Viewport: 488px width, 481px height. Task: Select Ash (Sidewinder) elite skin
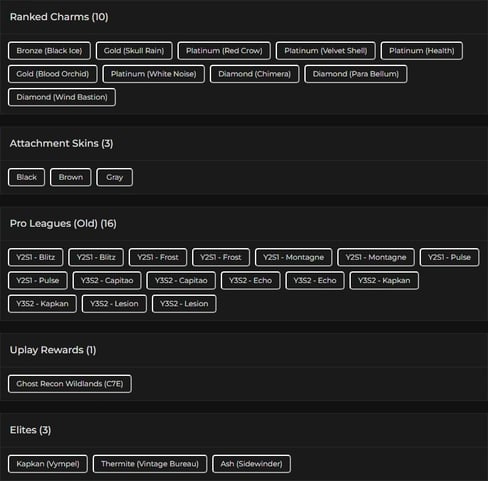click(x=251, y=464)
